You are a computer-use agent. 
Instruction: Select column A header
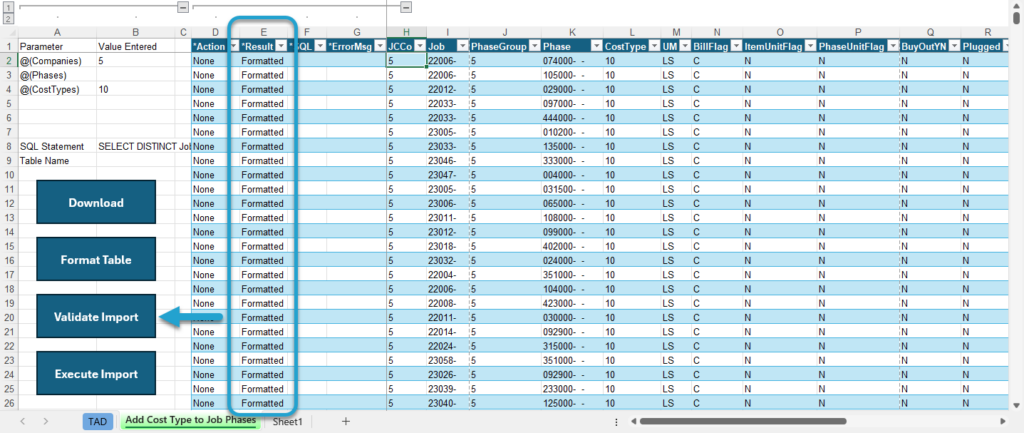57,32
